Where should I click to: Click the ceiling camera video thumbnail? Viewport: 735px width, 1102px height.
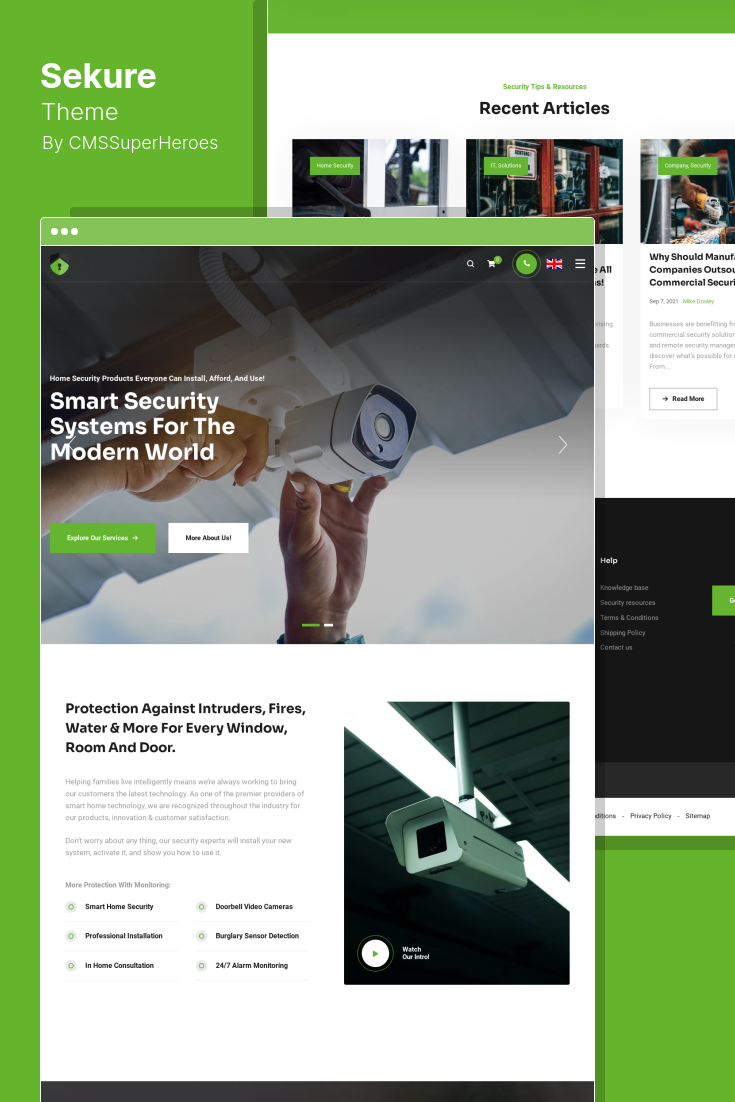point(457,843)
